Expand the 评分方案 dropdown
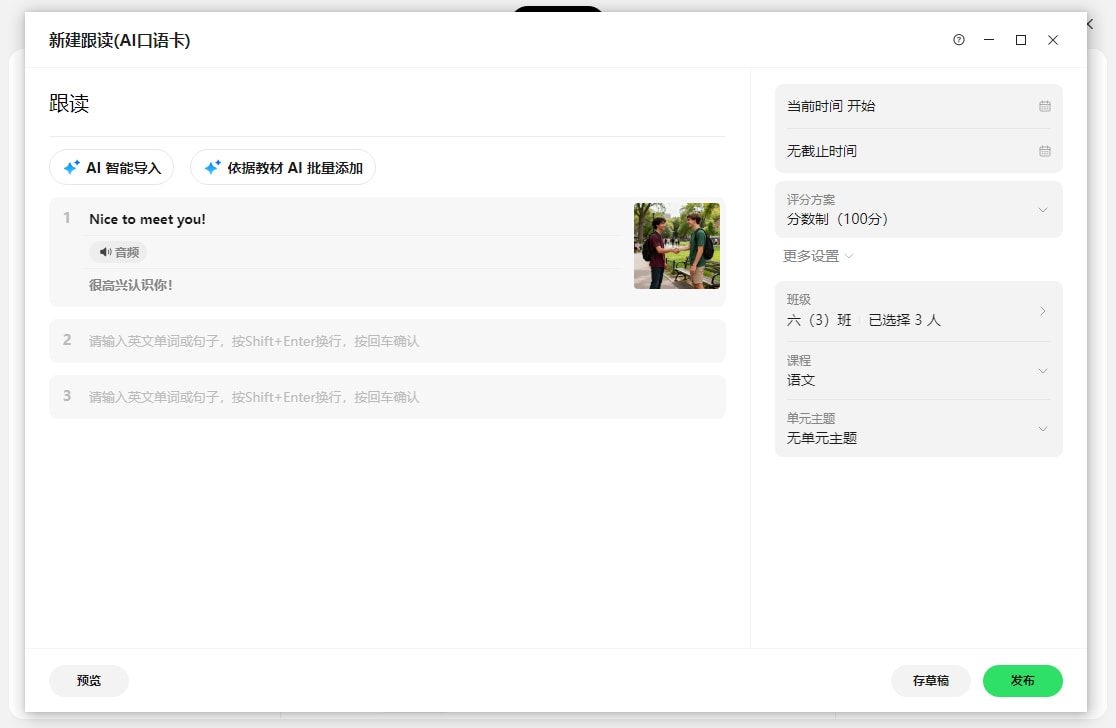1116x728 pixels. [918, 210]
